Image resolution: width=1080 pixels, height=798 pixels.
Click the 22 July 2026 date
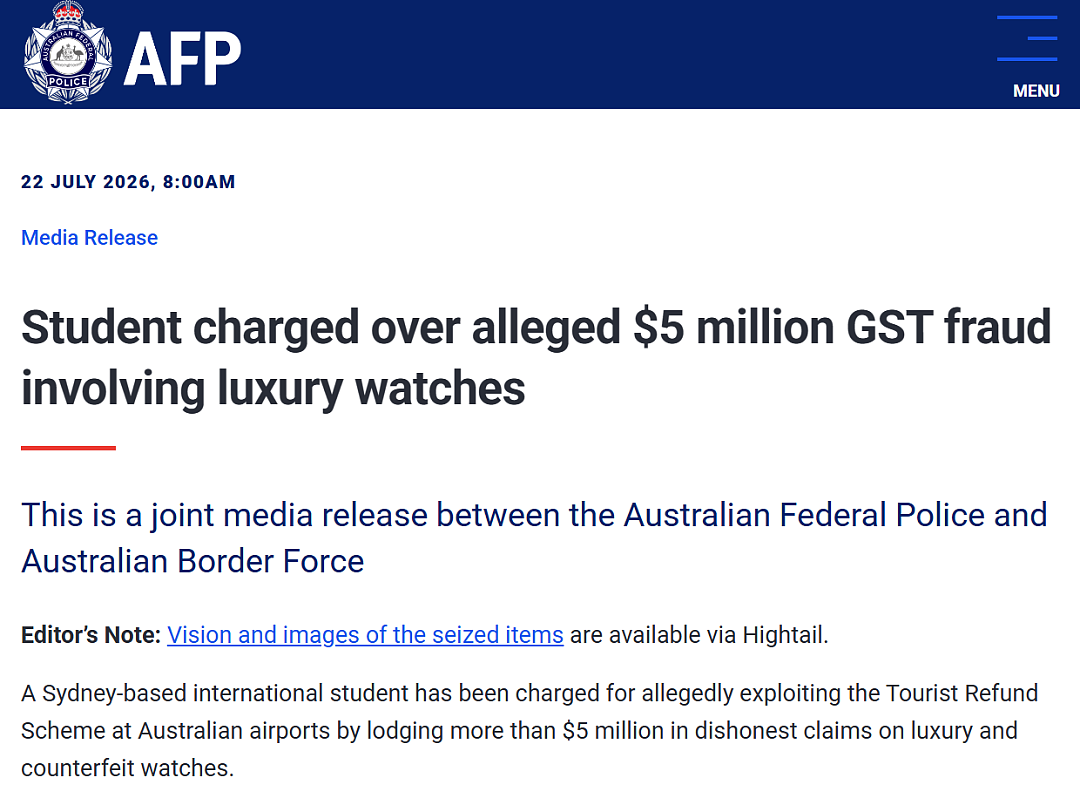click(x=85, y=182)
